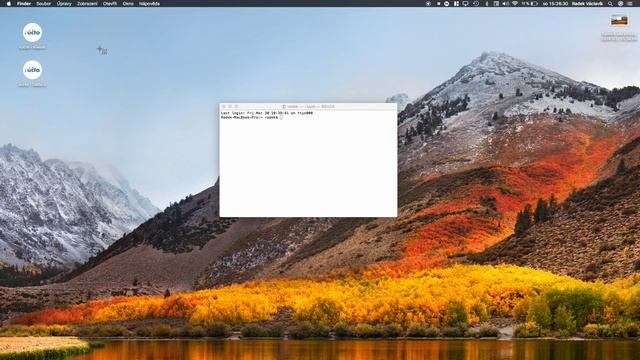The width and height of the screenshot is (640, 360).
Task: Open the Bluetooth status menu
Action: point(487,4)
